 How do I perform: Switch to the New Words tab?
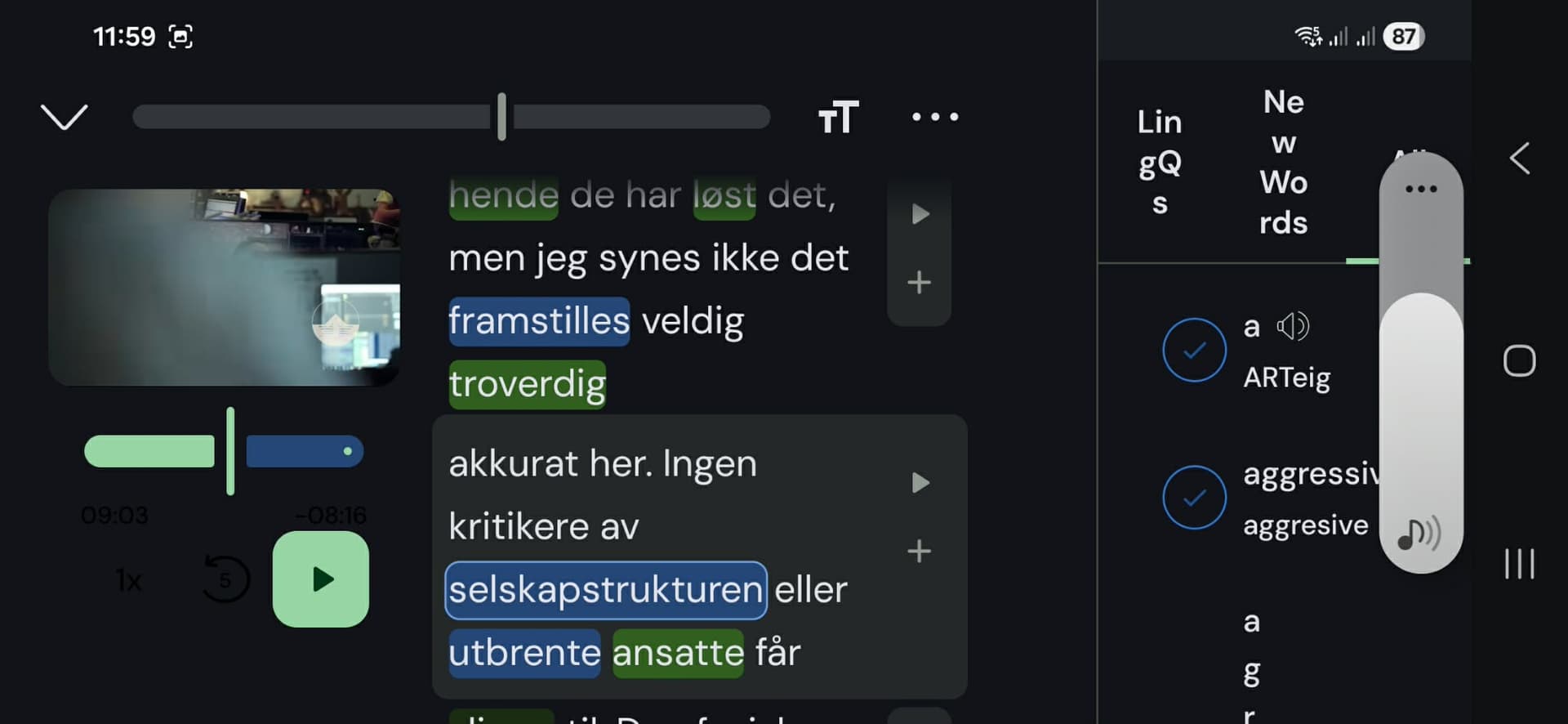(x=1283, y=162)
